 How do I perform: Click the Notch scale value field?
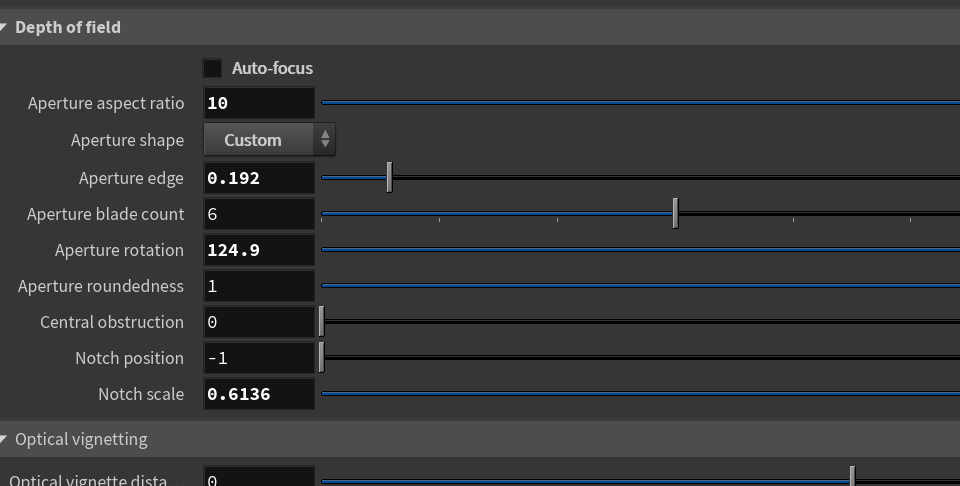pos(259,394)
